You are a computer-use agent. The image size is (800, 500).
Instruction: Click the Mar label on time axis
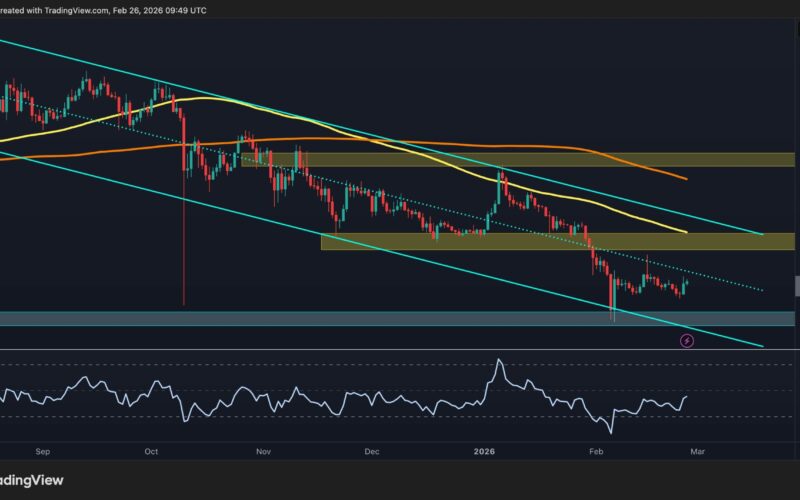[x=697, y=451]
